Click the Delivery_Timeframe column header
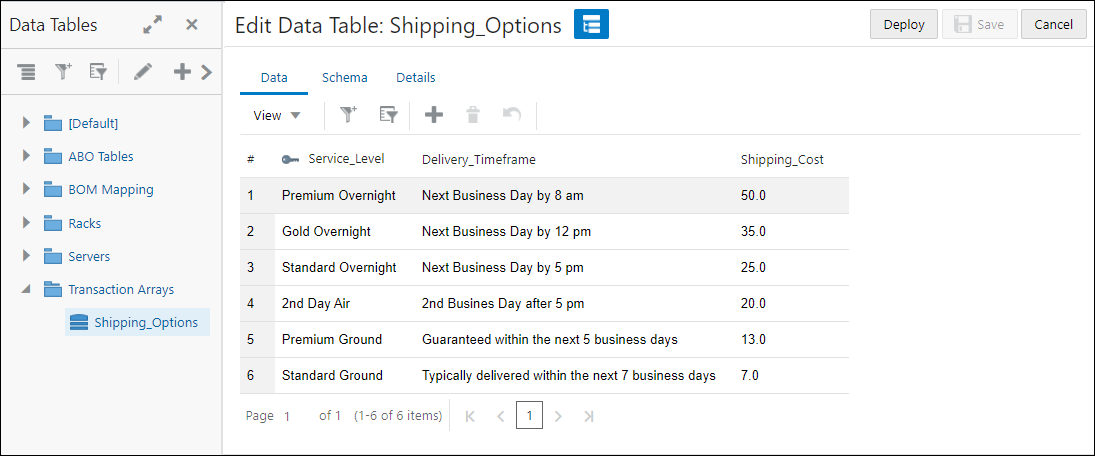1095x456 pixels. [x=479, y=160]
